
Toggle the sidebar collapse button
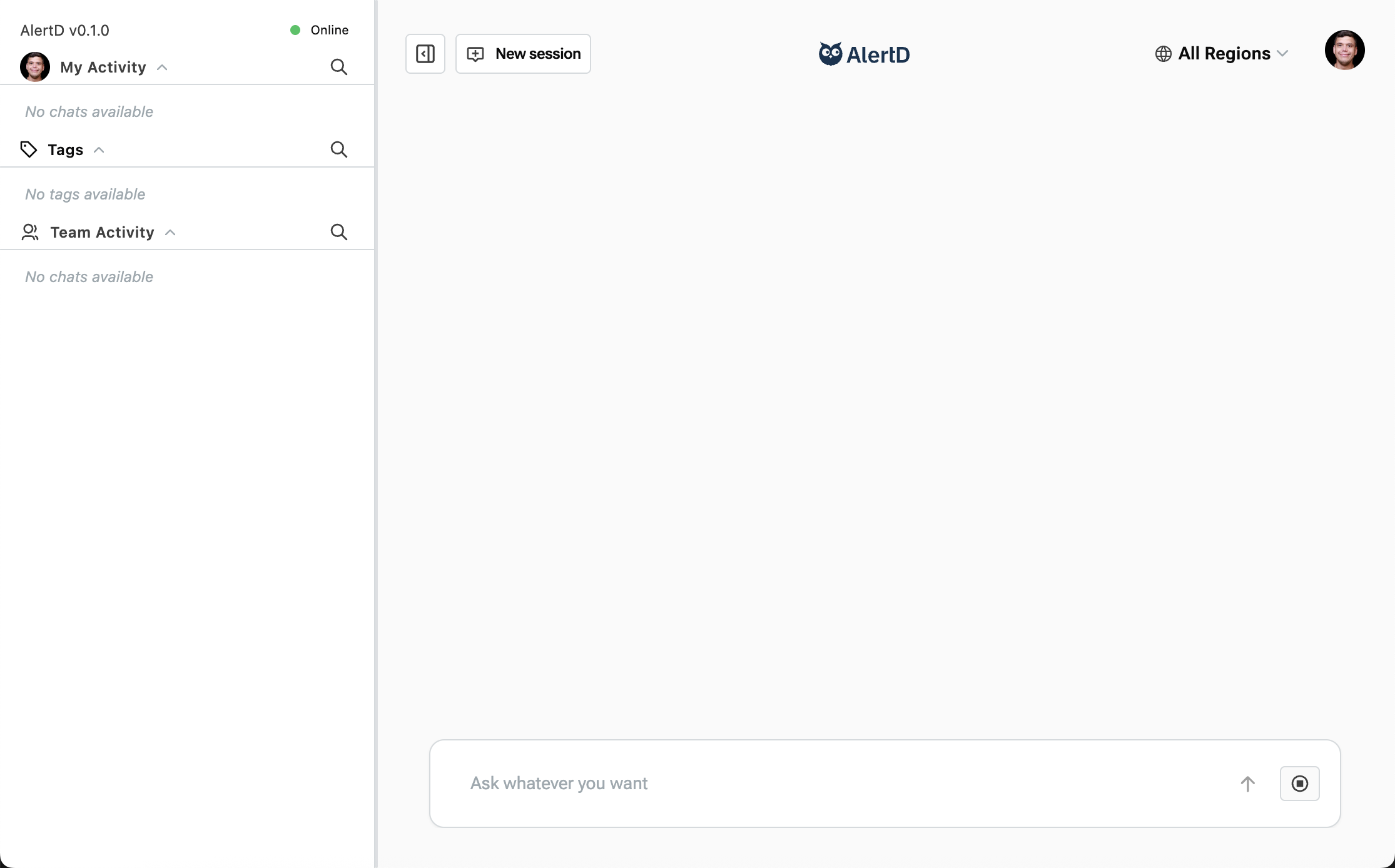coord(425,53)
